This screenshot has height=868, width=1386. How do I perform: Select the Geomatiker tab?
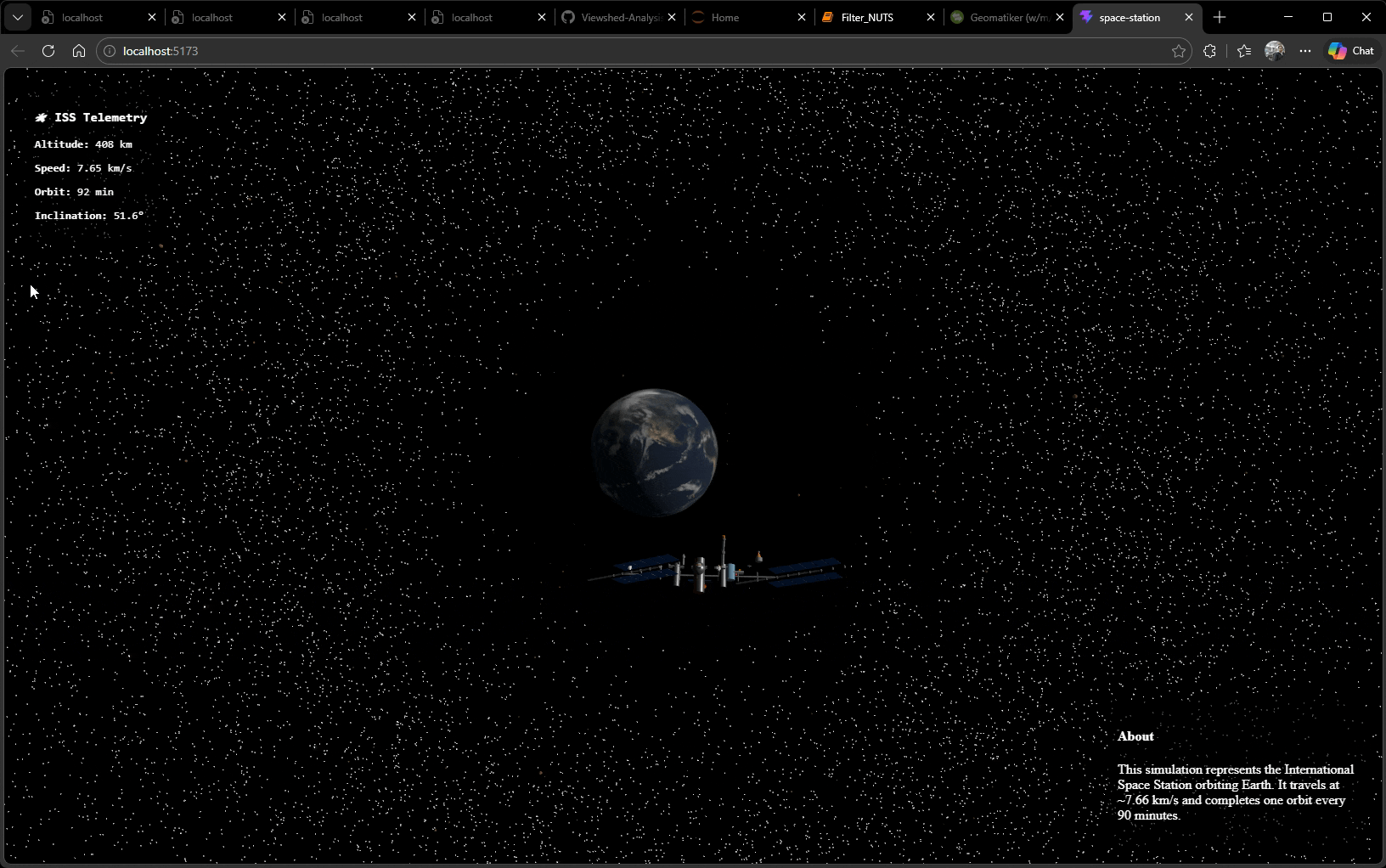coord(1002,17)
